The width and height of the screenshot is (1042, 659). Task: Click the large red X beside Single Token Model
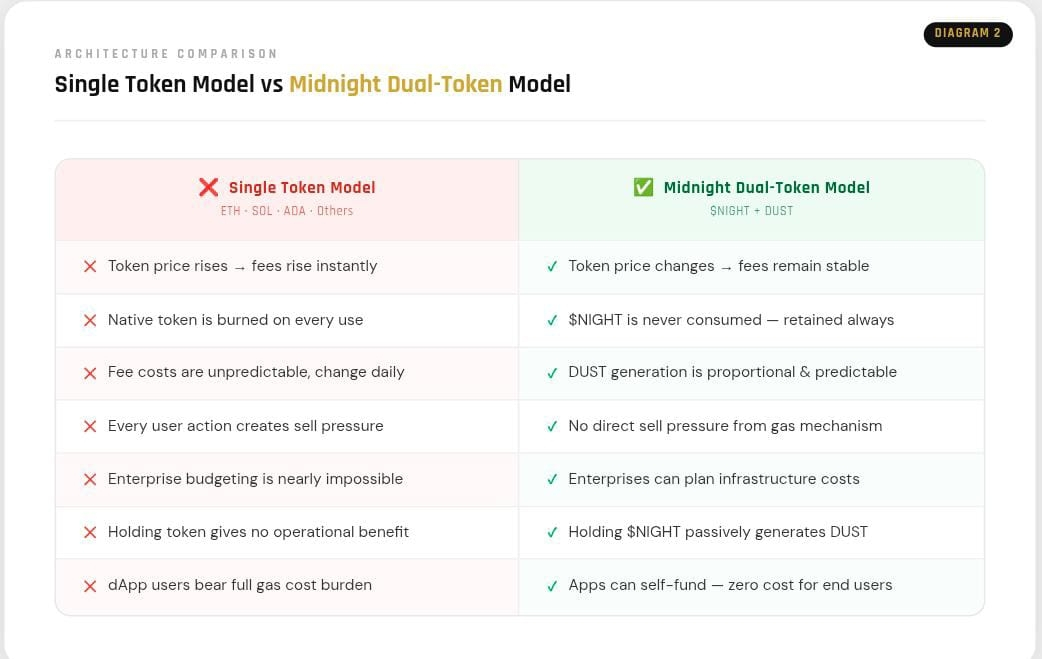[x=209, y=187]
